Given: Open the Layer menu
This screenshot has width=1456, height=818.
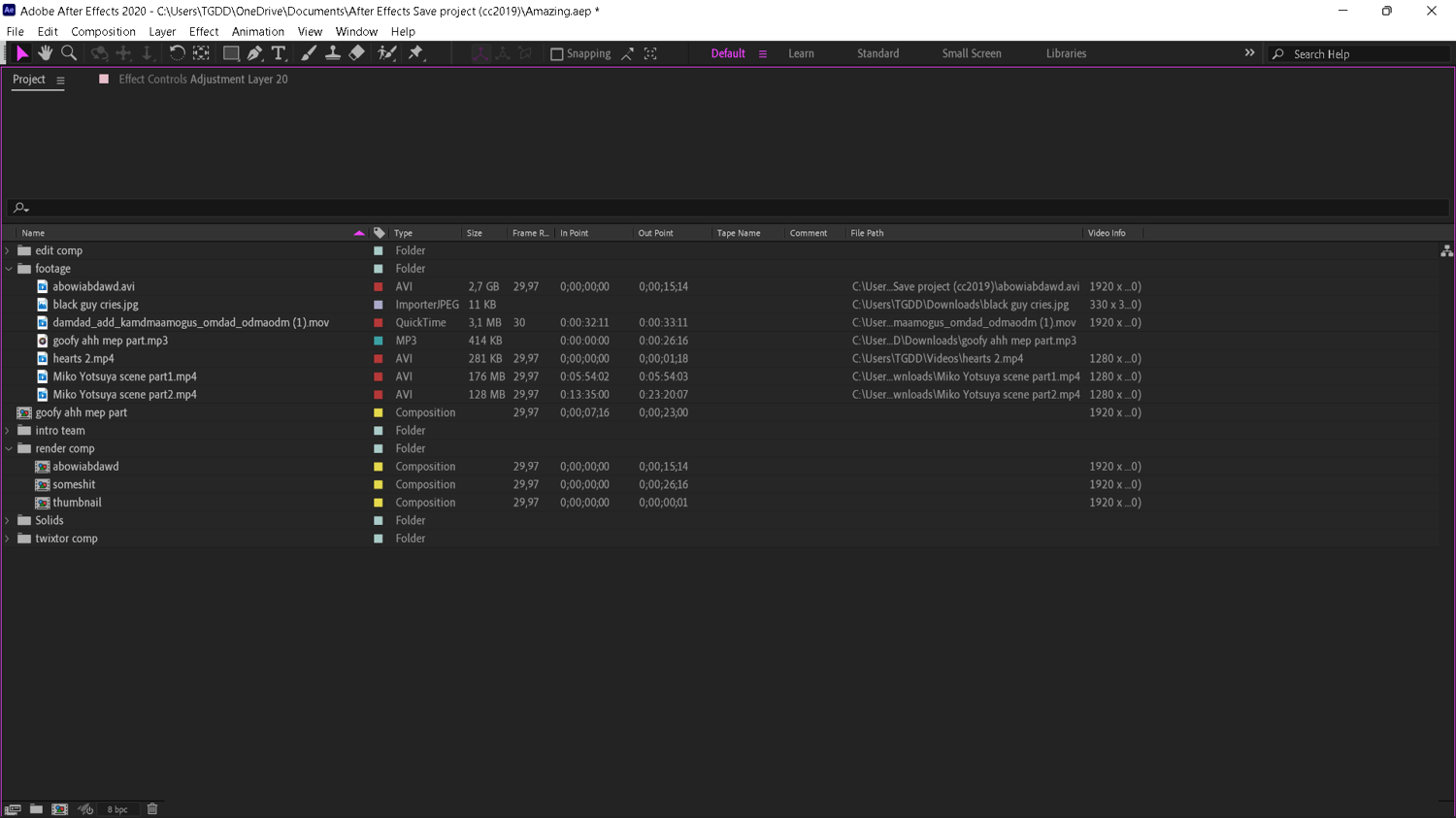Looking at the screenshot, I should click(x=162, y=32).
